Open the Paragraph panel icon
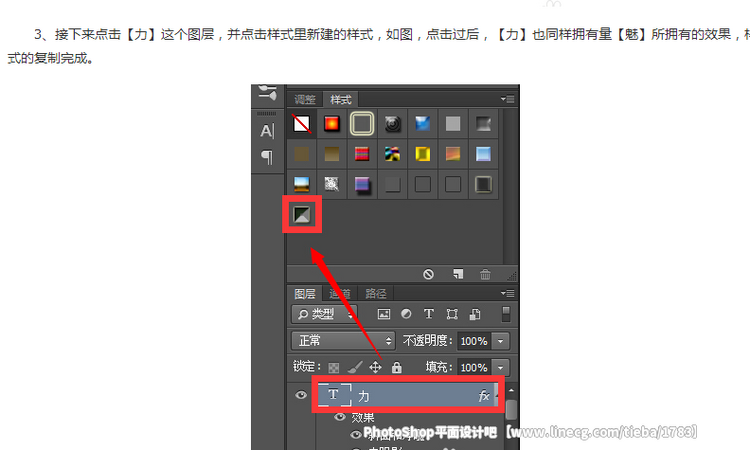Viewport: 750px width, 450px height. tap(267, 157)
